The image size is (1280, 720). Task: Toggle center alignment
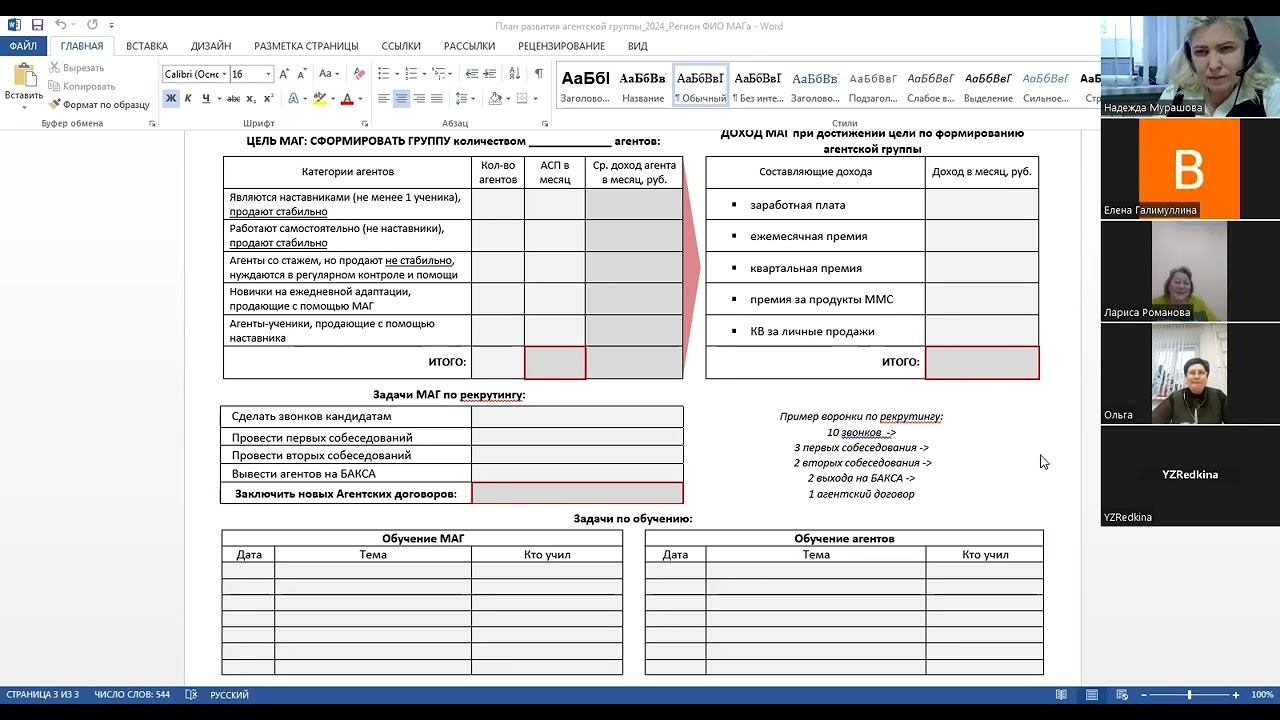point(401,98)
